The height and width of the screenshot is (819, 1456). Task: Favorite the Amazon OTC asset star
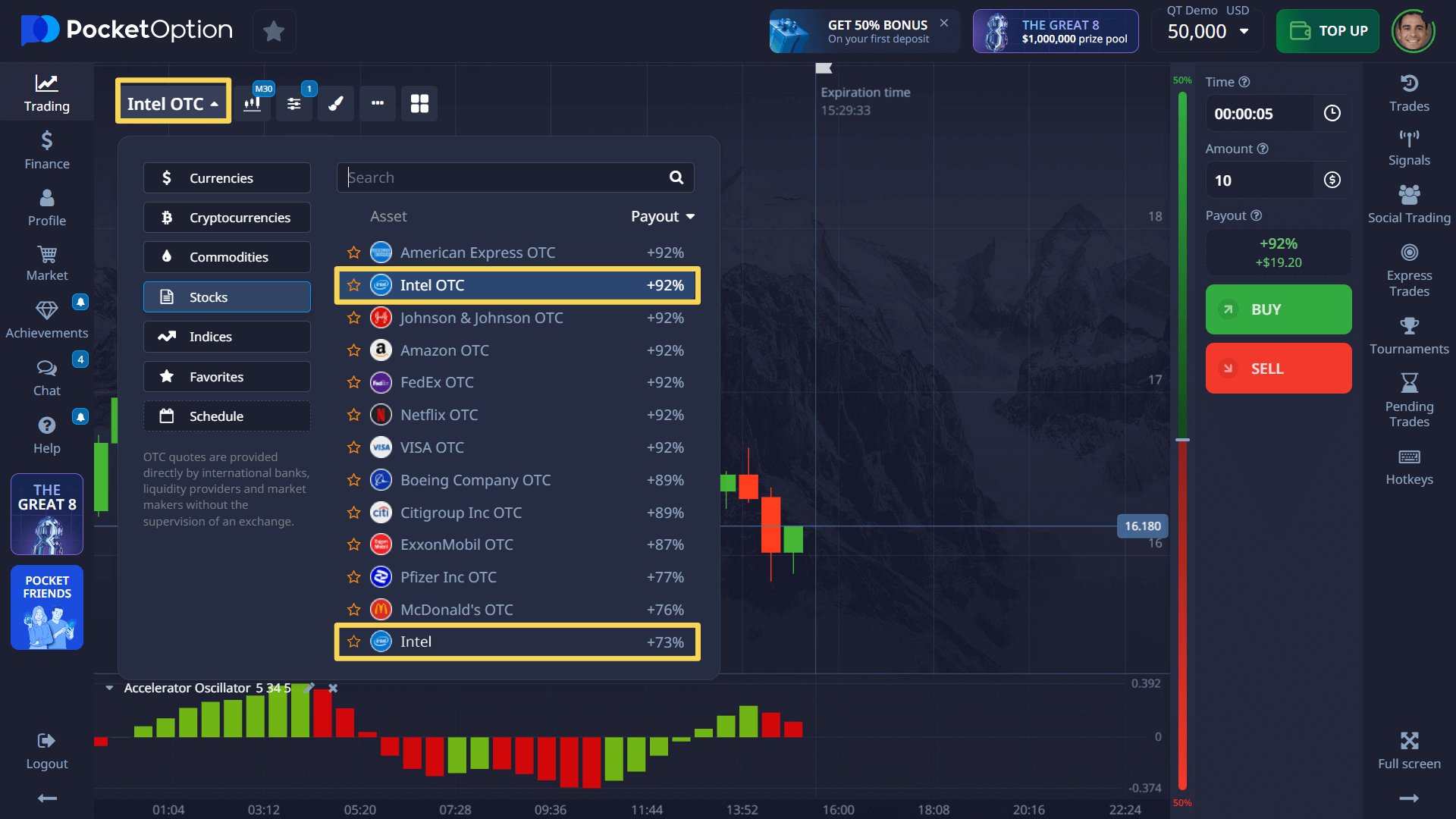(353, 350)
